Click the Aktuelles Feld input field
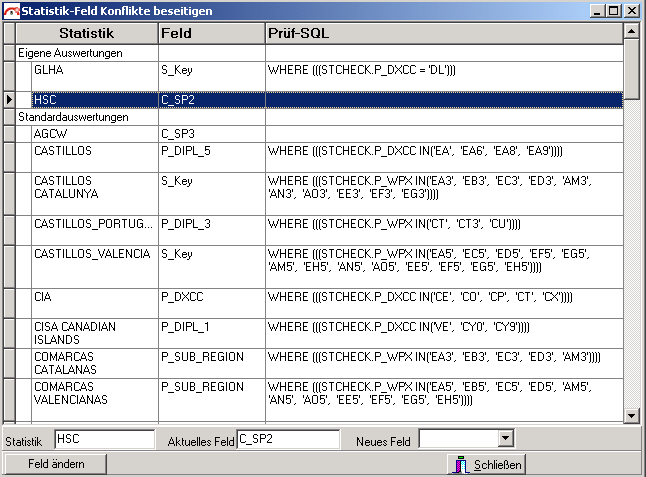This screenshot has width=646, height=477. (x=288, y=439)
